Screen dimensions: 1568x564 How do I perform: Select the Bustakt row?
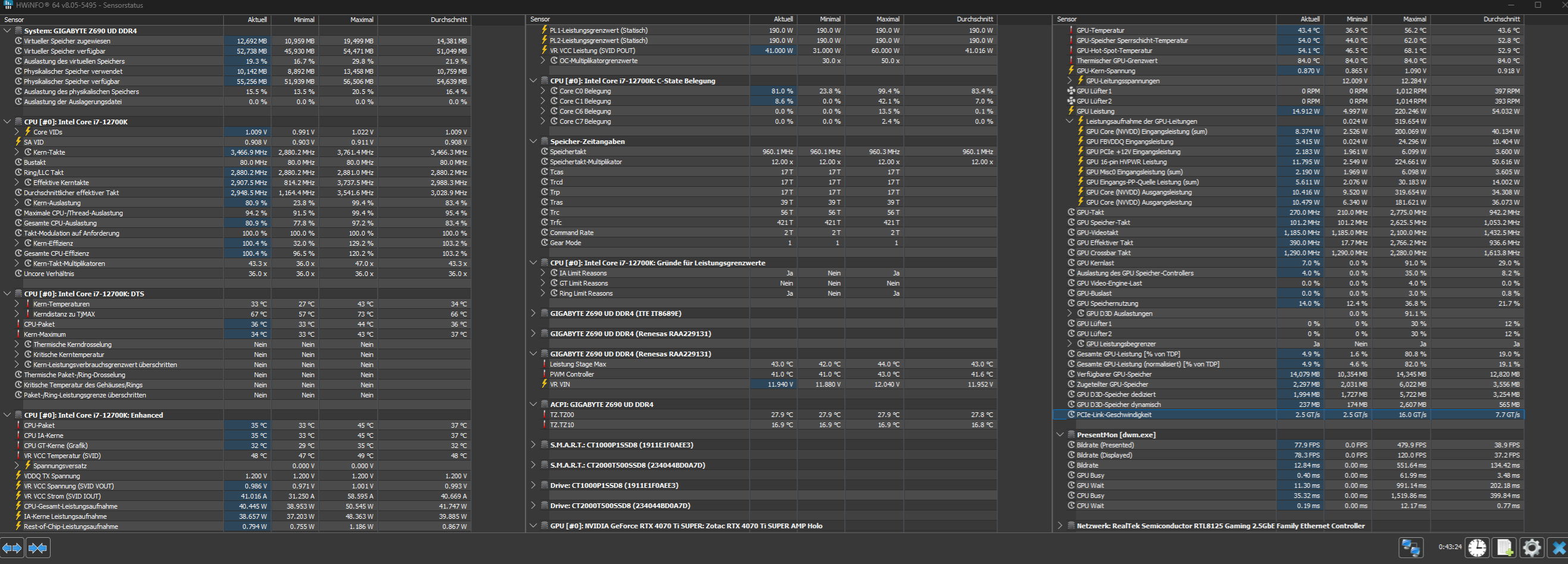(x=236, y=162)
